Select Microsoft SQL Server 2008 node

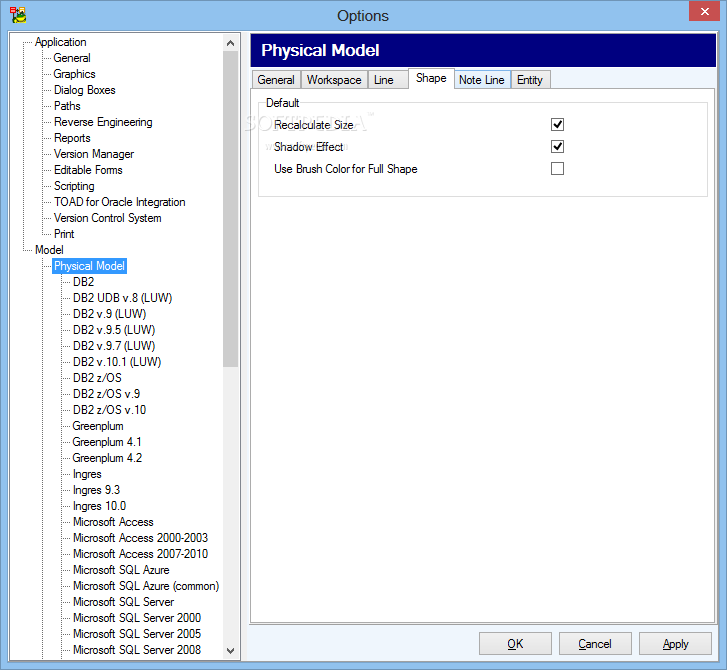coord(137,650)
